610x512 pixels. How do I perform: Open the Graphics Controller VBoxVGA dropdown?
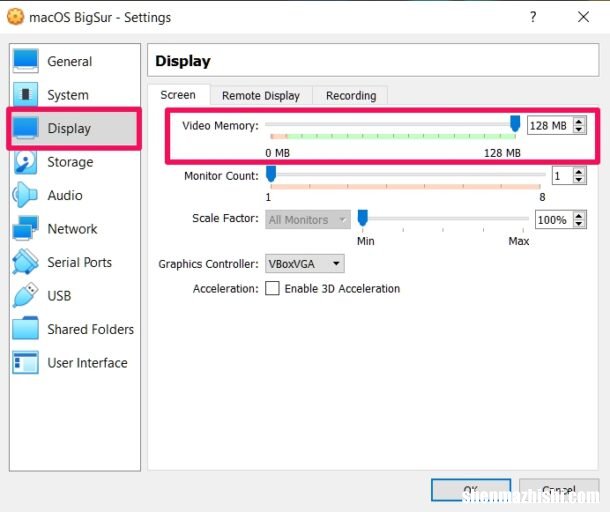pos(305,264)
